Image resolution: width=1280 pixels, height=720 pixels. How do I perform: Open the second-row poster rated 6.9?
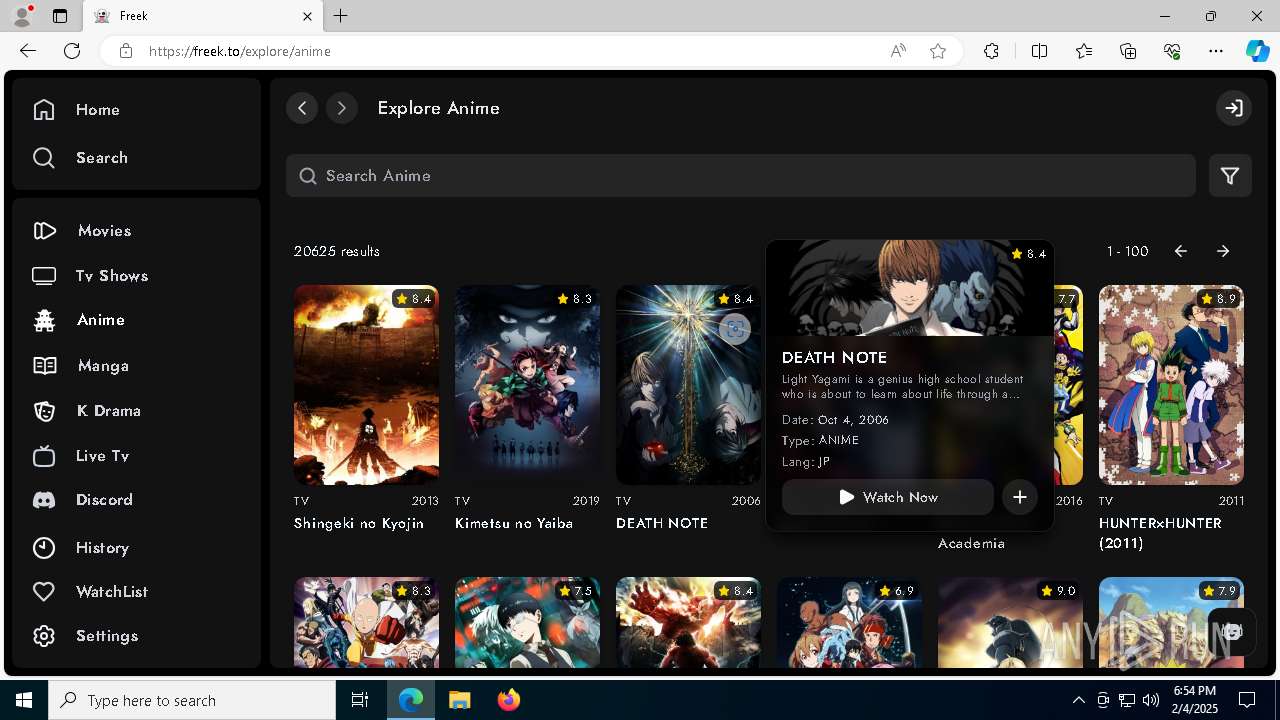(x=849, y=622)
